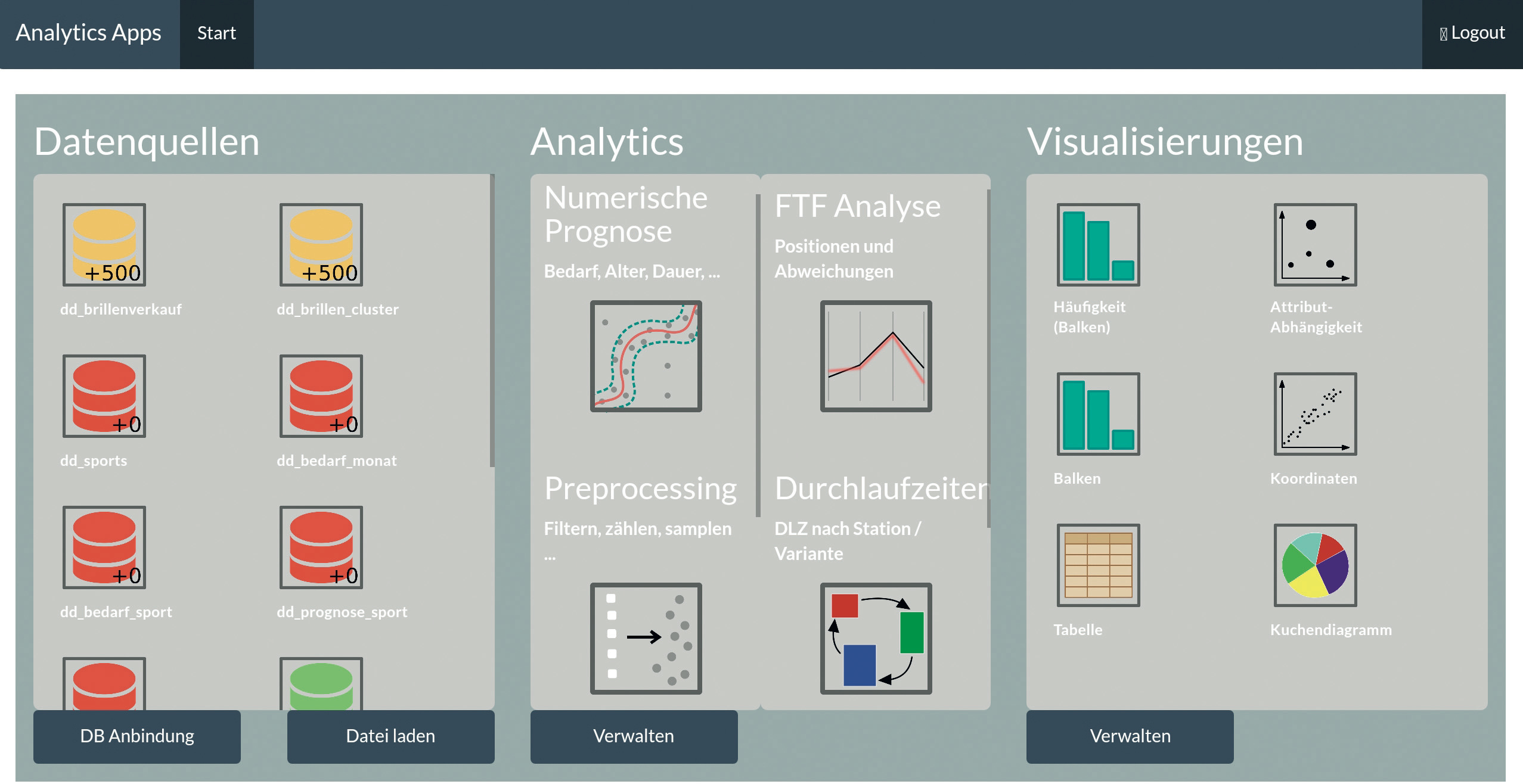This screenshot has width=1523, height=784.
Task: Launch the Preprocessing filter icon
Action: (646, 638)
